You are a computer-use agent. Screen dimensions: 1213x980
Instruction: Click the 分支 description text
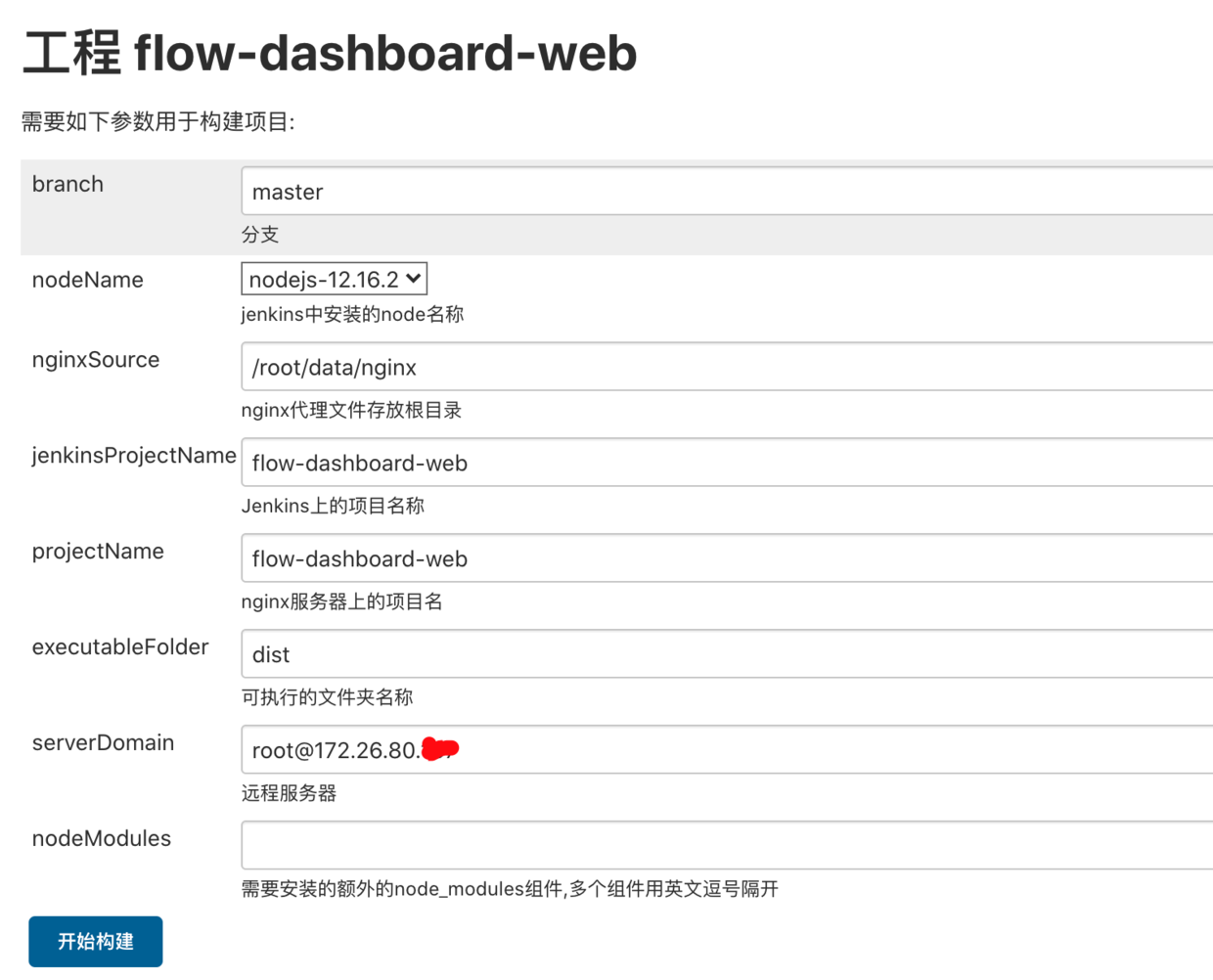pos(260,235)
